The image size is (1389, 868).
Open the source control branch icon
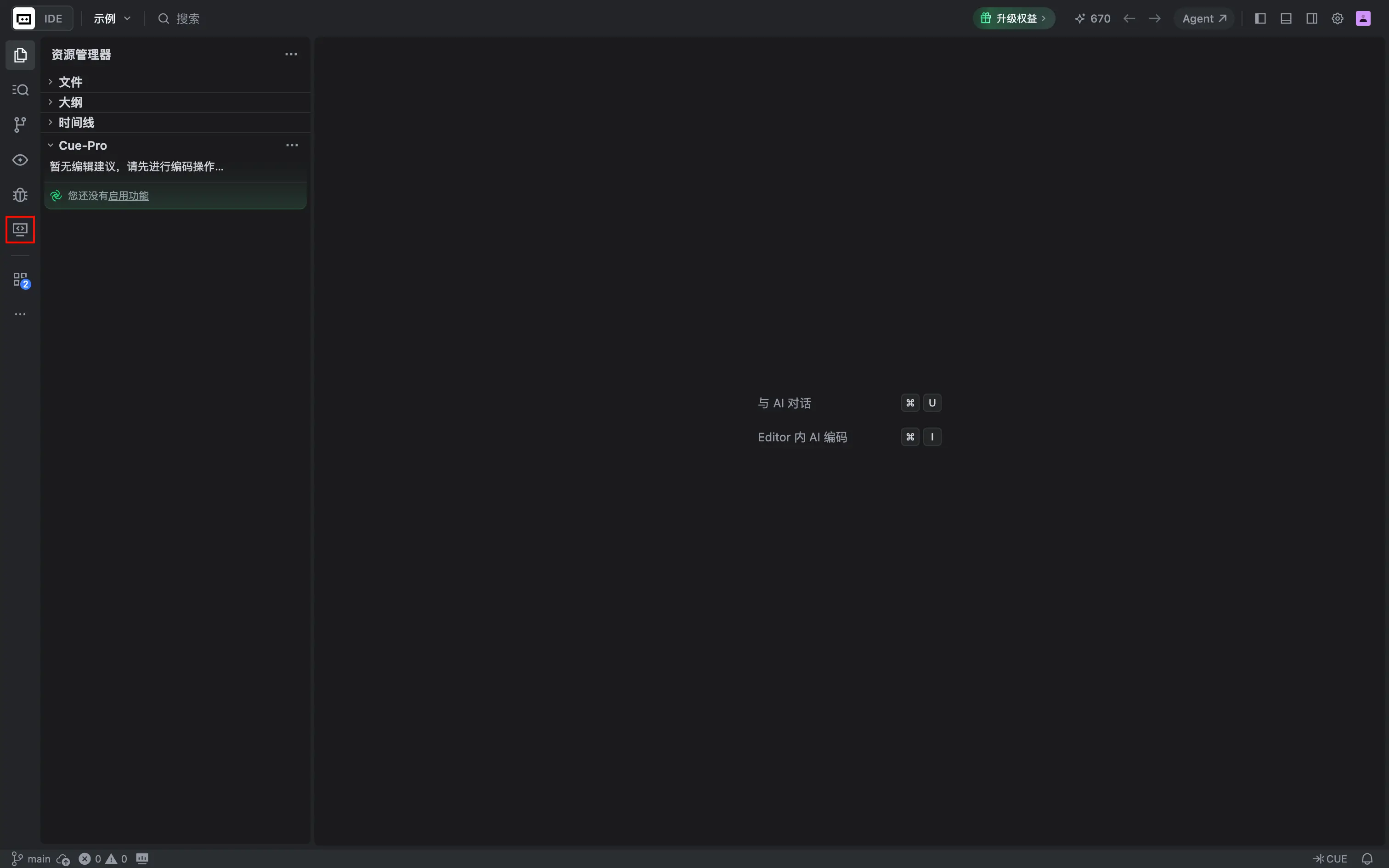click(20, 124)
